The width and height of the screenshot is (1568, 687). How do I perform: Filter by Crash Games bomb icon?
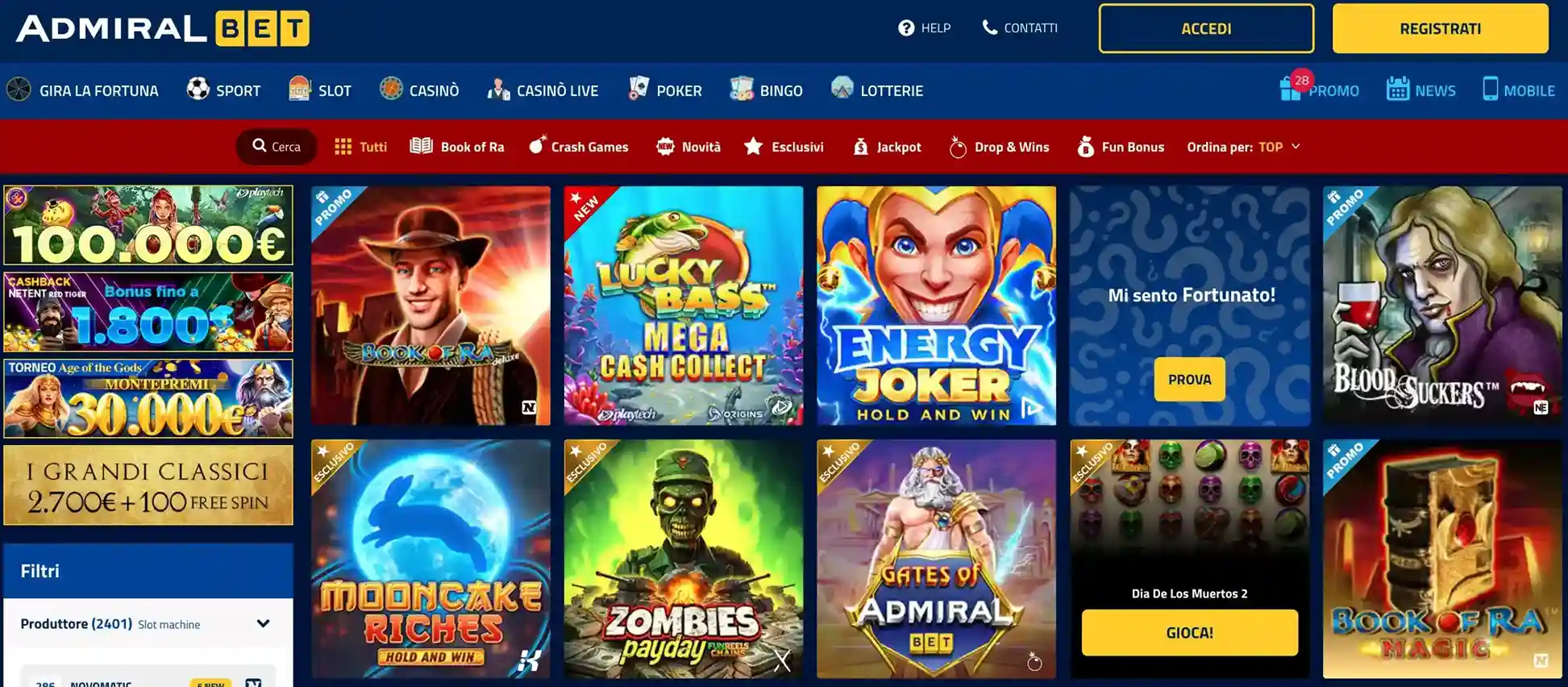(538, 145)
